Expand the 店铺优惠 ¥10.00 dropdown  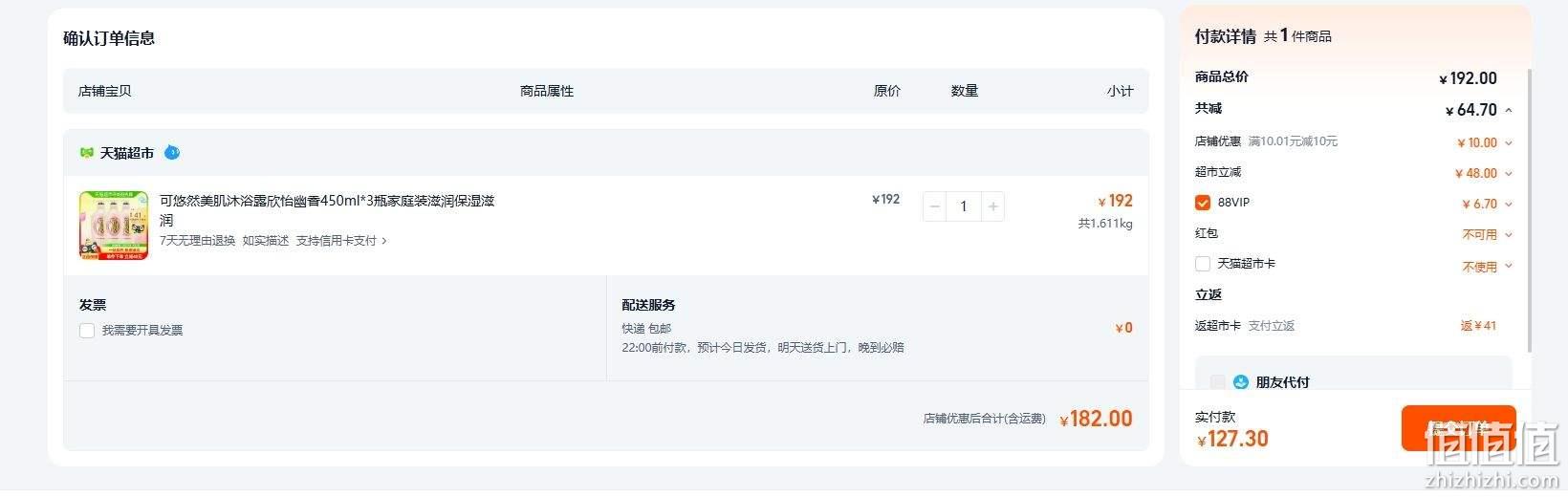click(x=1509, y=143)
